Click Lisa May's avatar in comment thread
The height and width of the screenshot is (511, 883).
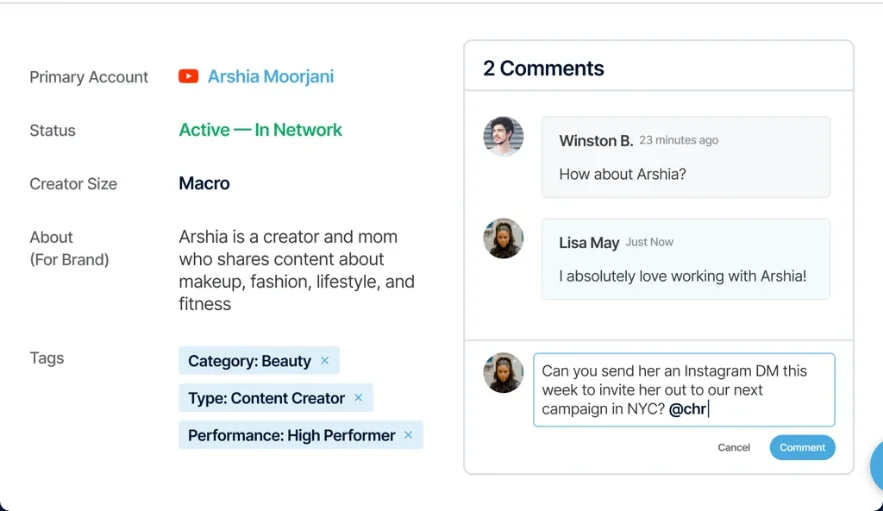[x=503, y=238]
